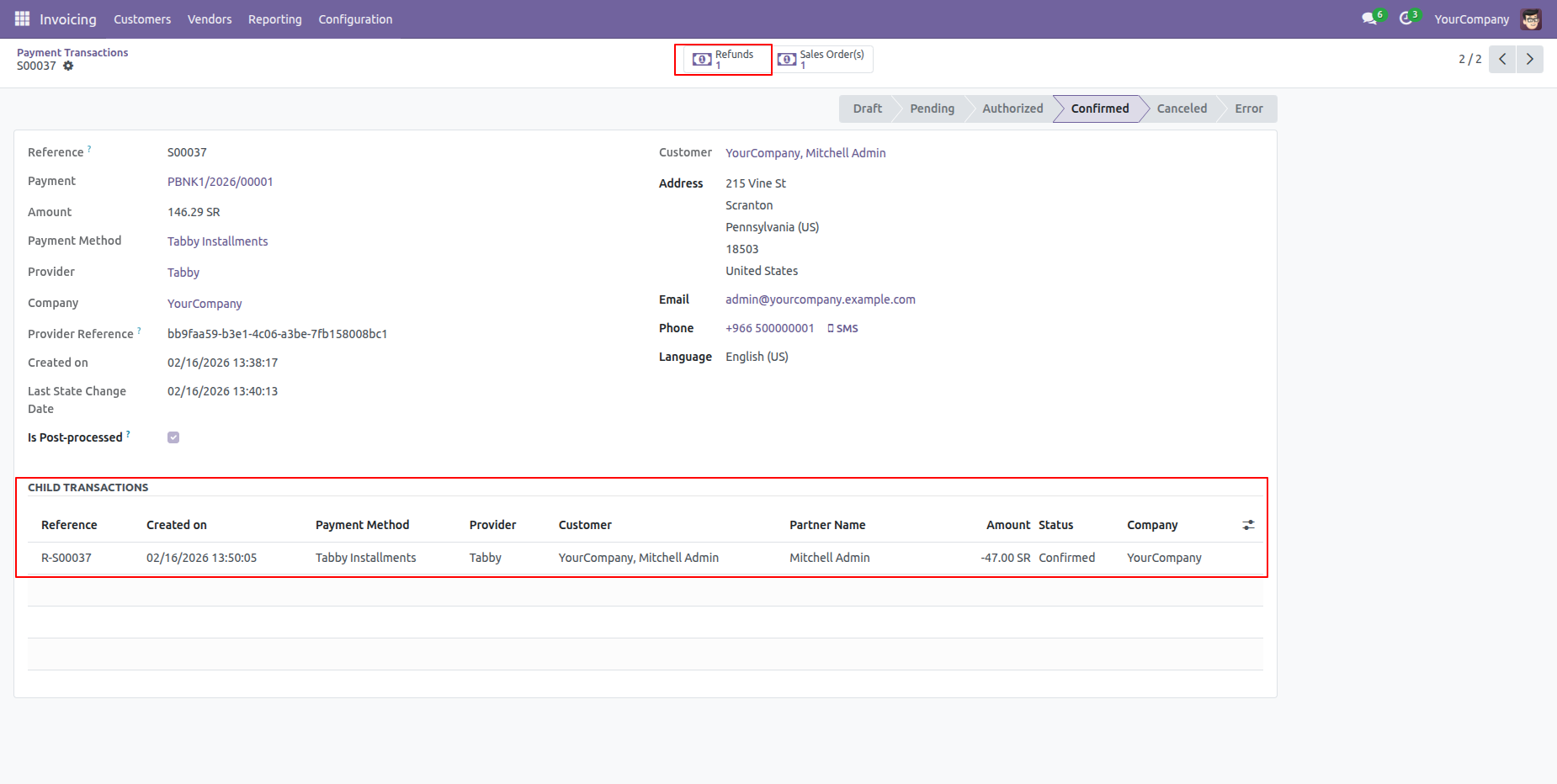Open the chat messages icon
This screenshot has height=784, width=1557.
(1369, 19)
